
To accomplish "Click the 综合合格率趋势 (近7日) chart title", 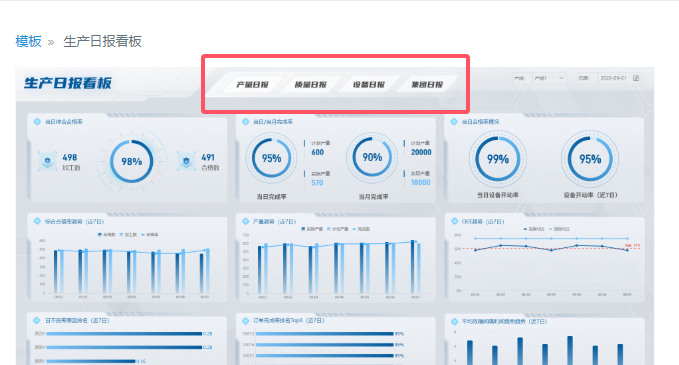I will tap(74, 222).
